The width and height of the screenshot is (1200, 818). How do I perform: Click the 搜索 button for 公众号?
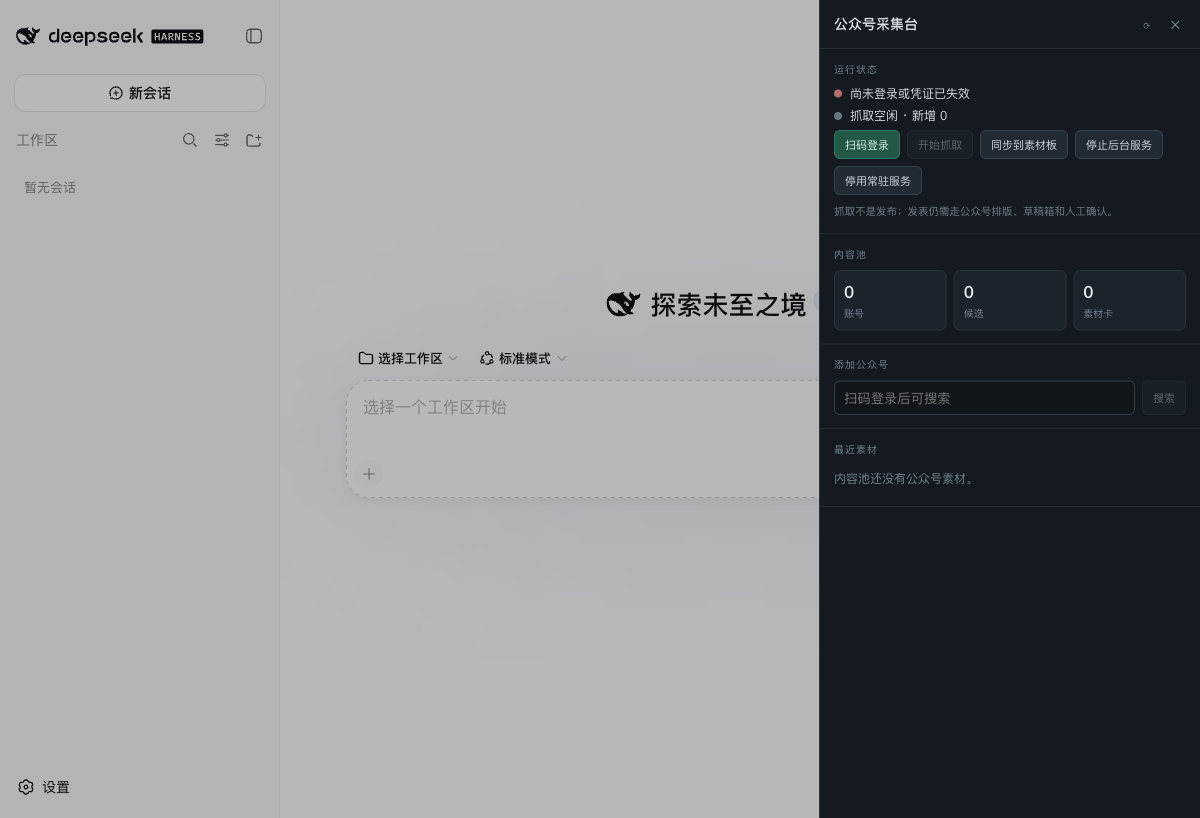point(1164,398)
